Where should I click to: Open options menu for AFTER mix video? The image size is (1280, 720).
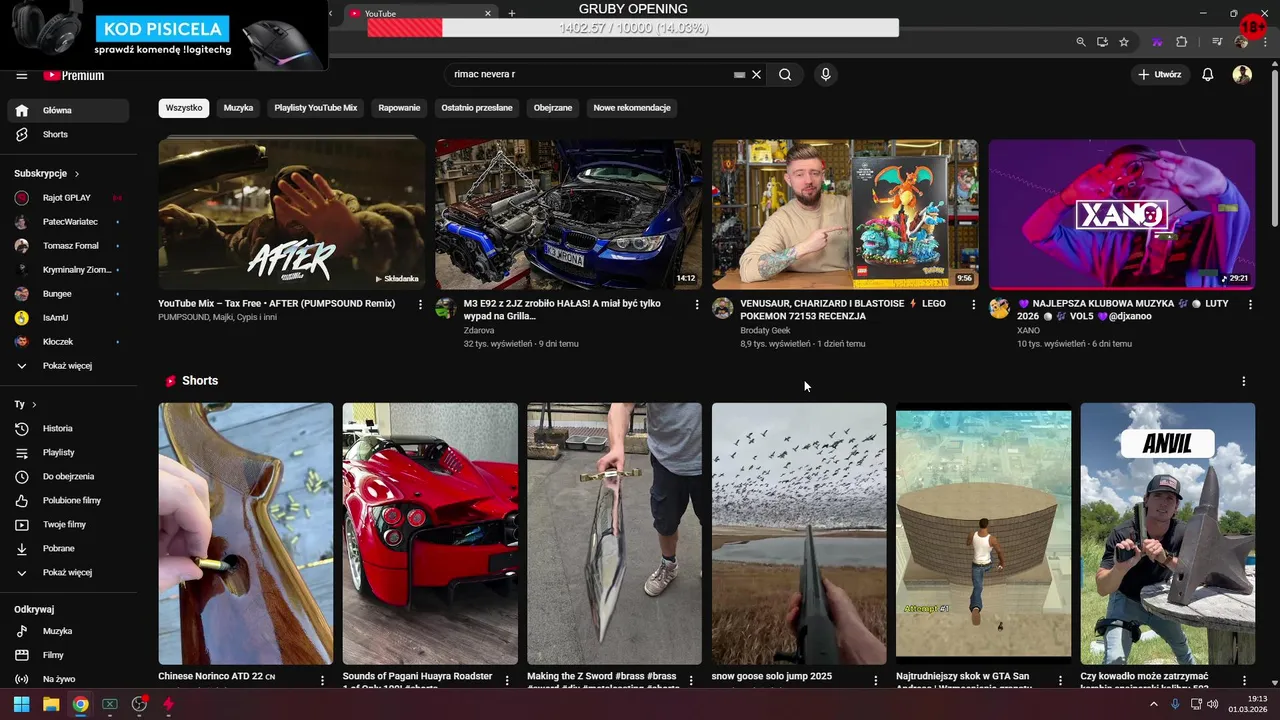420,304
